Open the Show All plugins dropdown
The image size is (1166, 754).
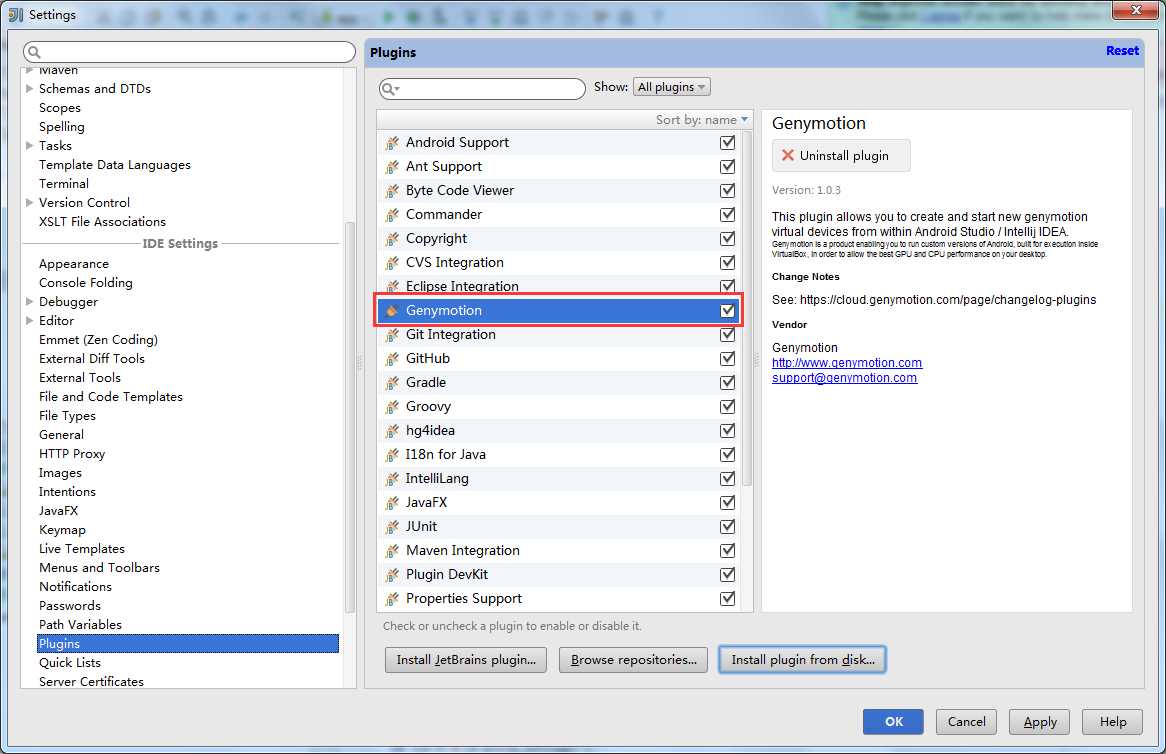671,87
